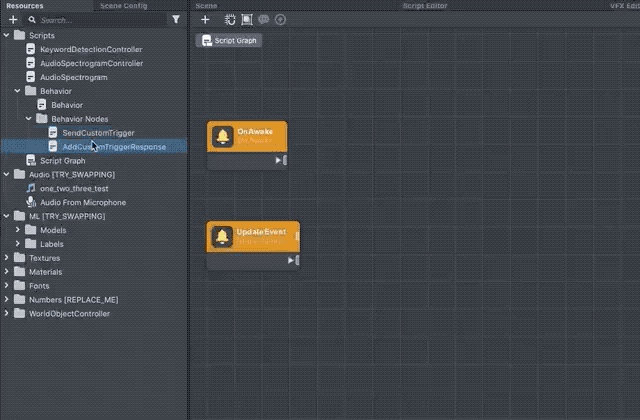Collapse the Behavior Nodes folder
Viewport: 640px width, 420px height.
(x=30, y=119)
